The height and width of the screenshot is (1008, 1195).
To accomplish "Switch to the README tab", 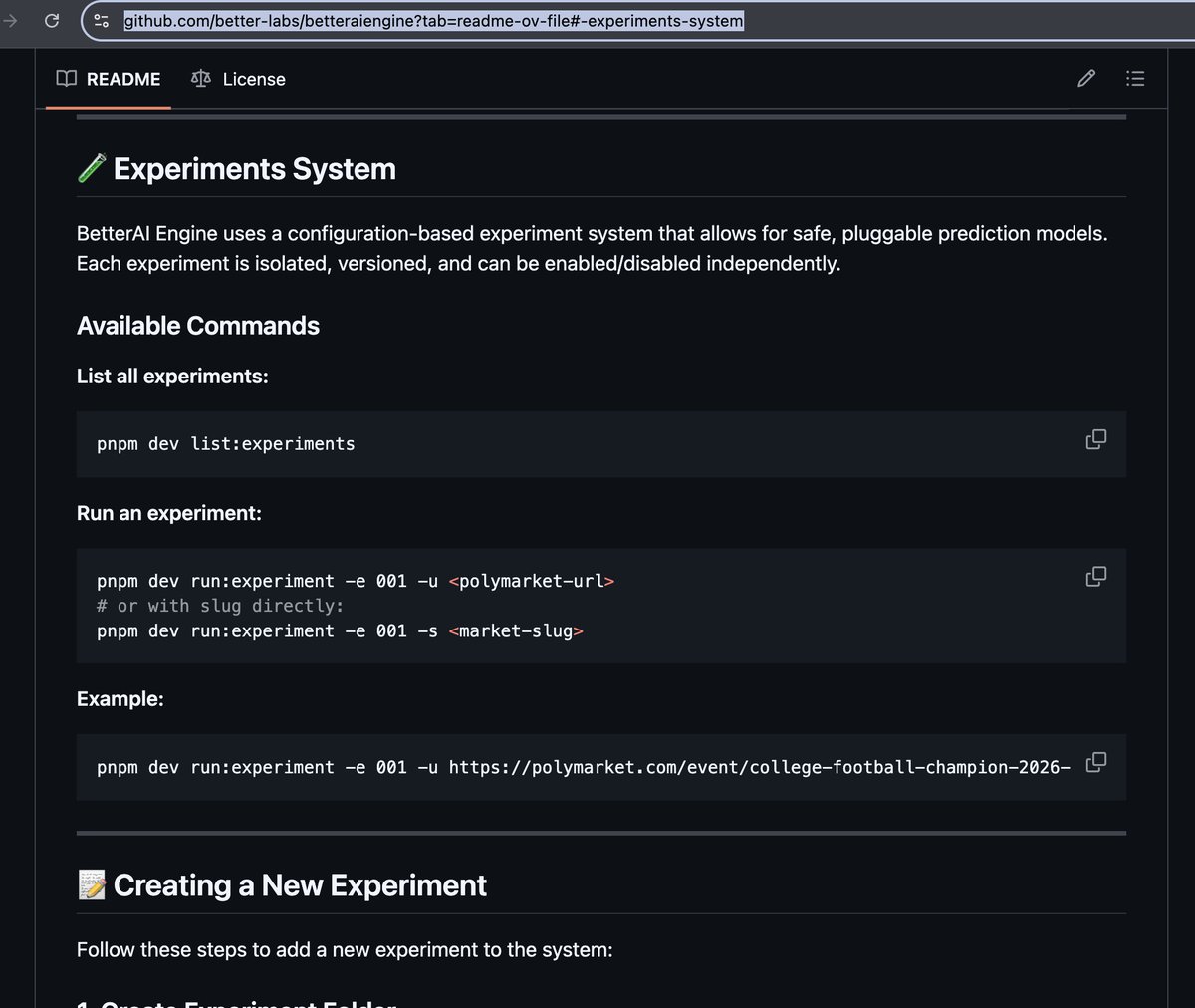I will click(109, 79).
